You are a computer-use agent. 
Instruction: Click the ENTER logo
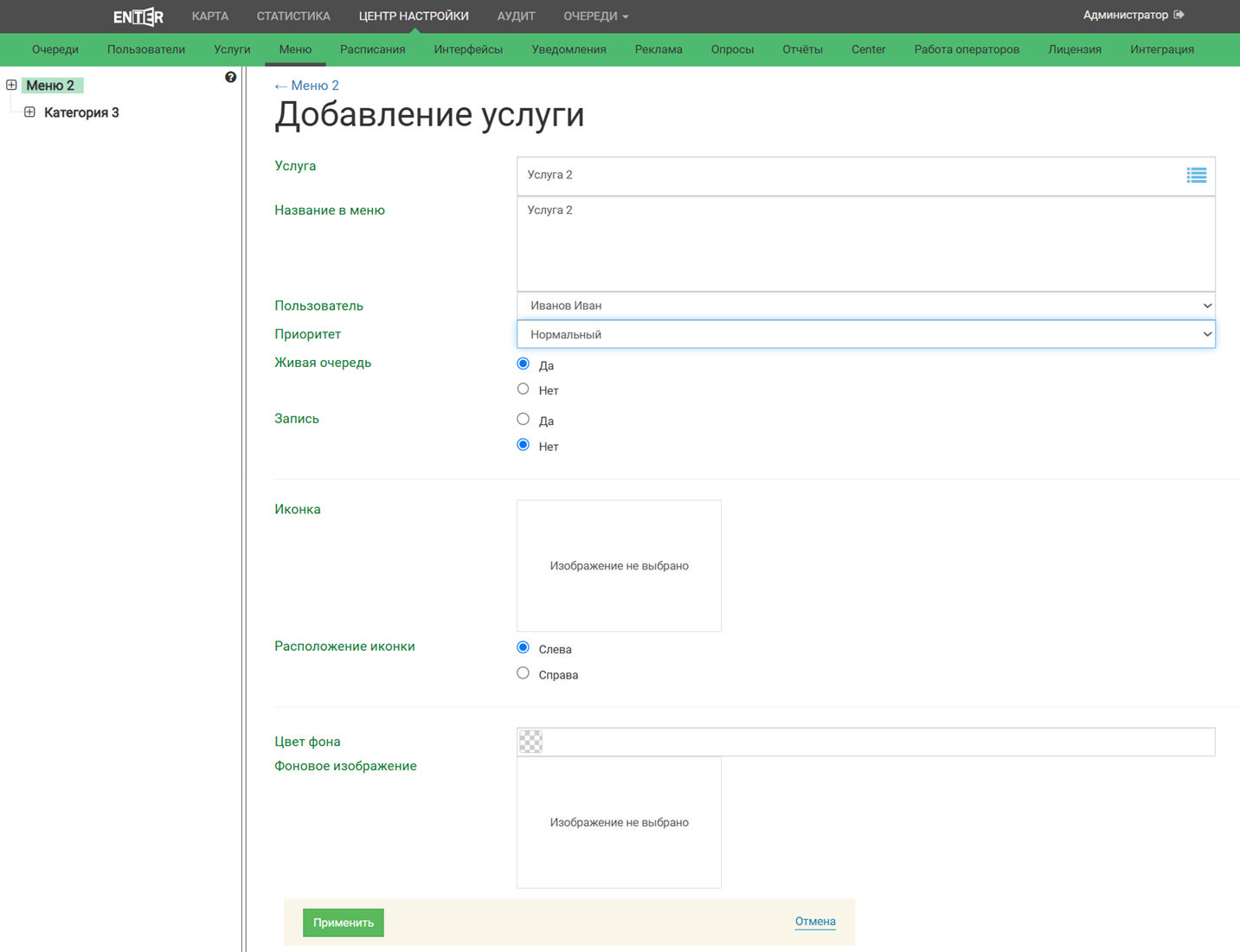138,16
